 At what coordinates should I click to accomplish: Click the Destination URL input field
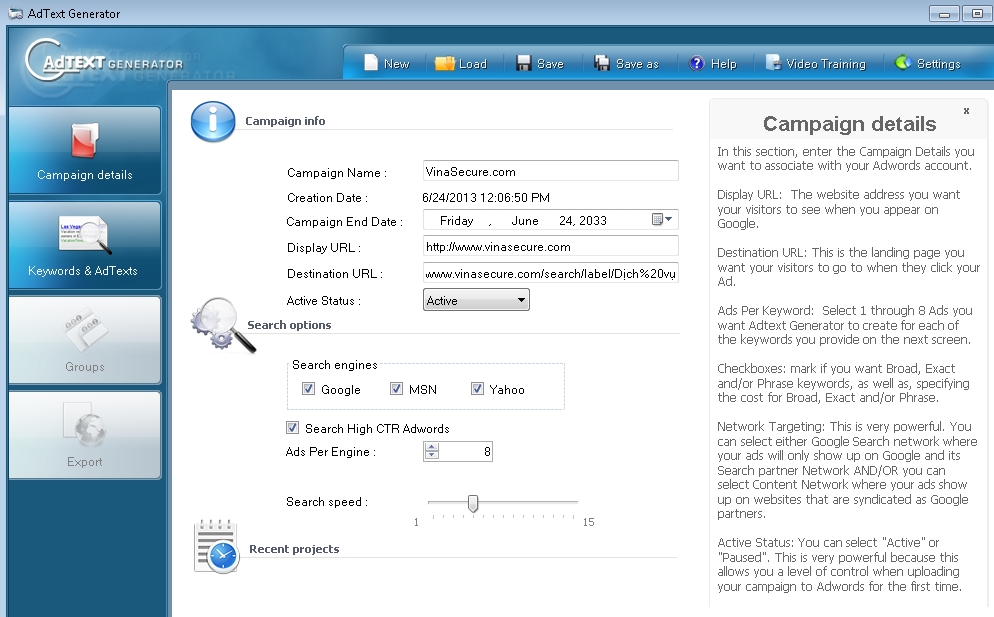(x=551, y=273)
